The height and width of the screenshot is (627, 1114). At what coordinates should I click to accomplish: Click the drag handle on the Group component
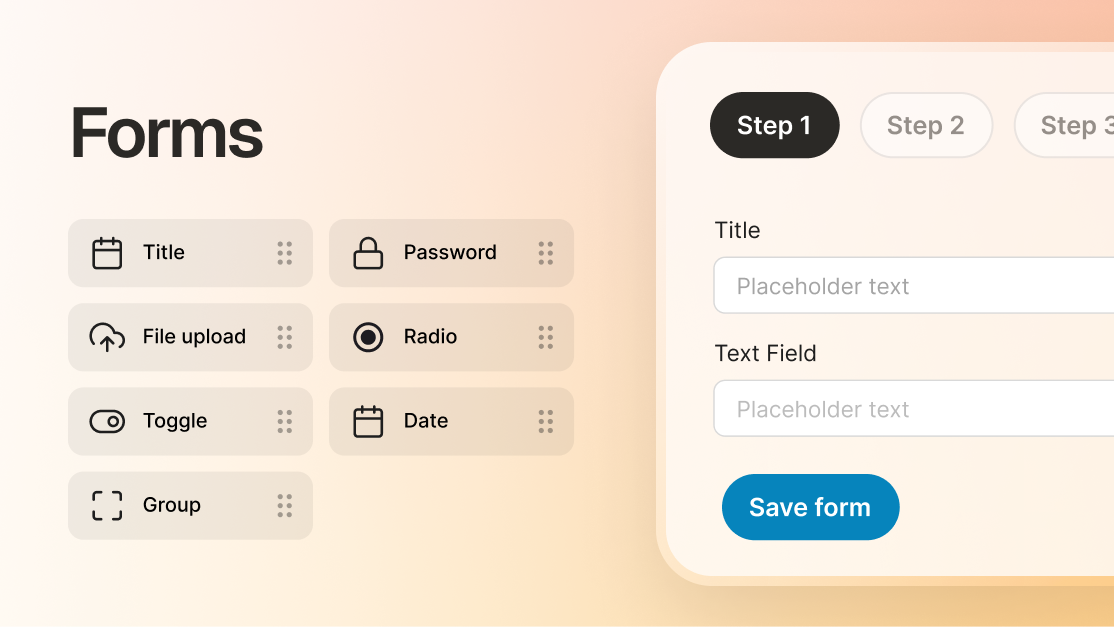(x=285, y=505)
